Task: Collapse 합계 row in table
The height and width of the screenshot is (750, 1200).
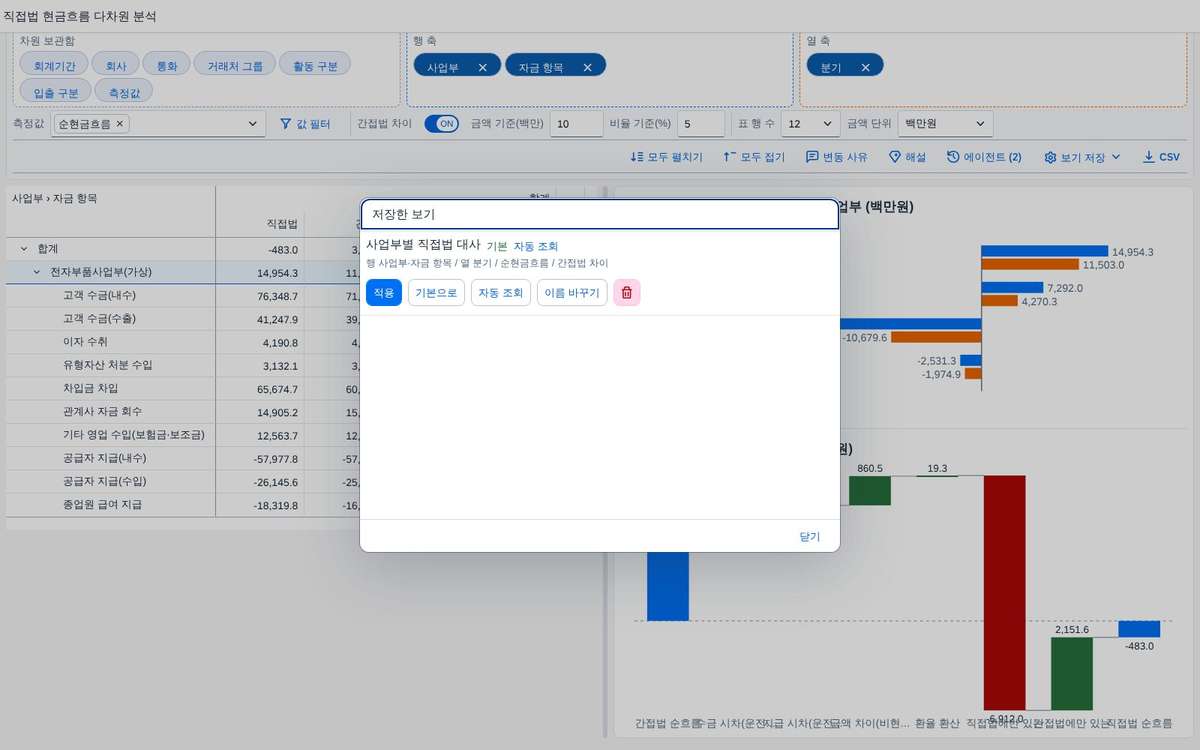Action: coord(24,248)
